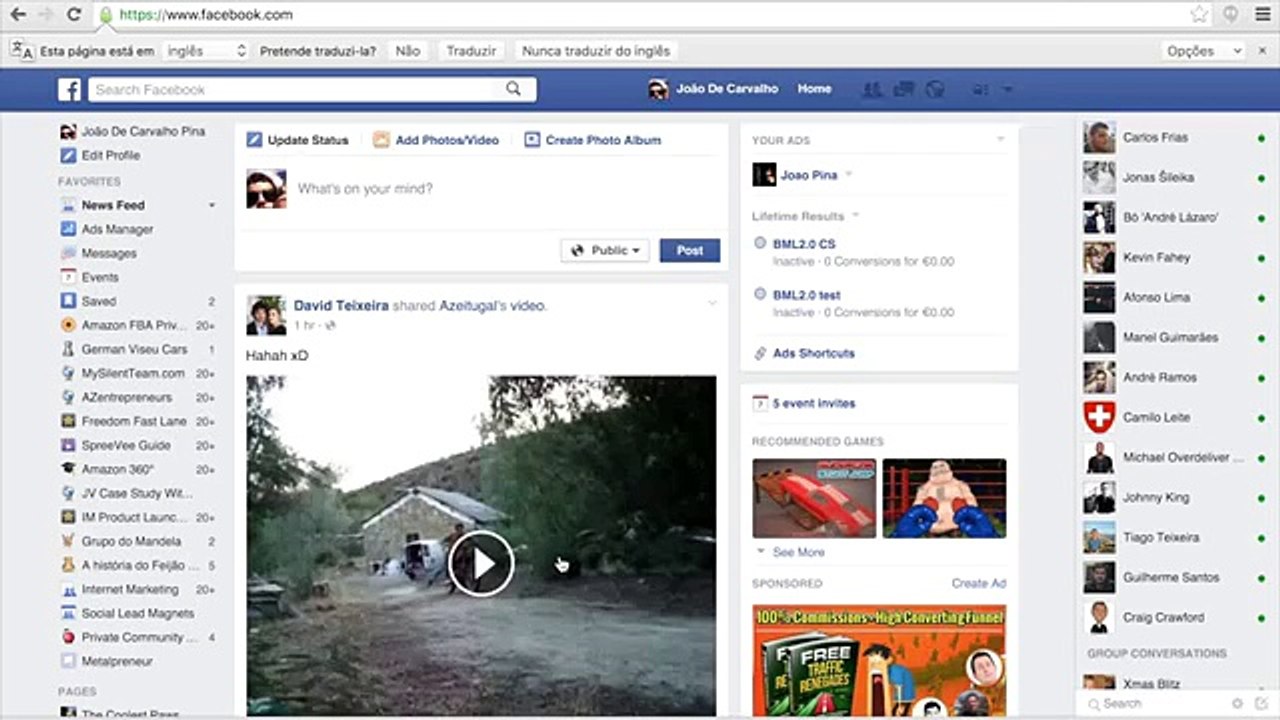
Task: Open the SpreeVee Guide group
Action: click(x=126, y=445)
